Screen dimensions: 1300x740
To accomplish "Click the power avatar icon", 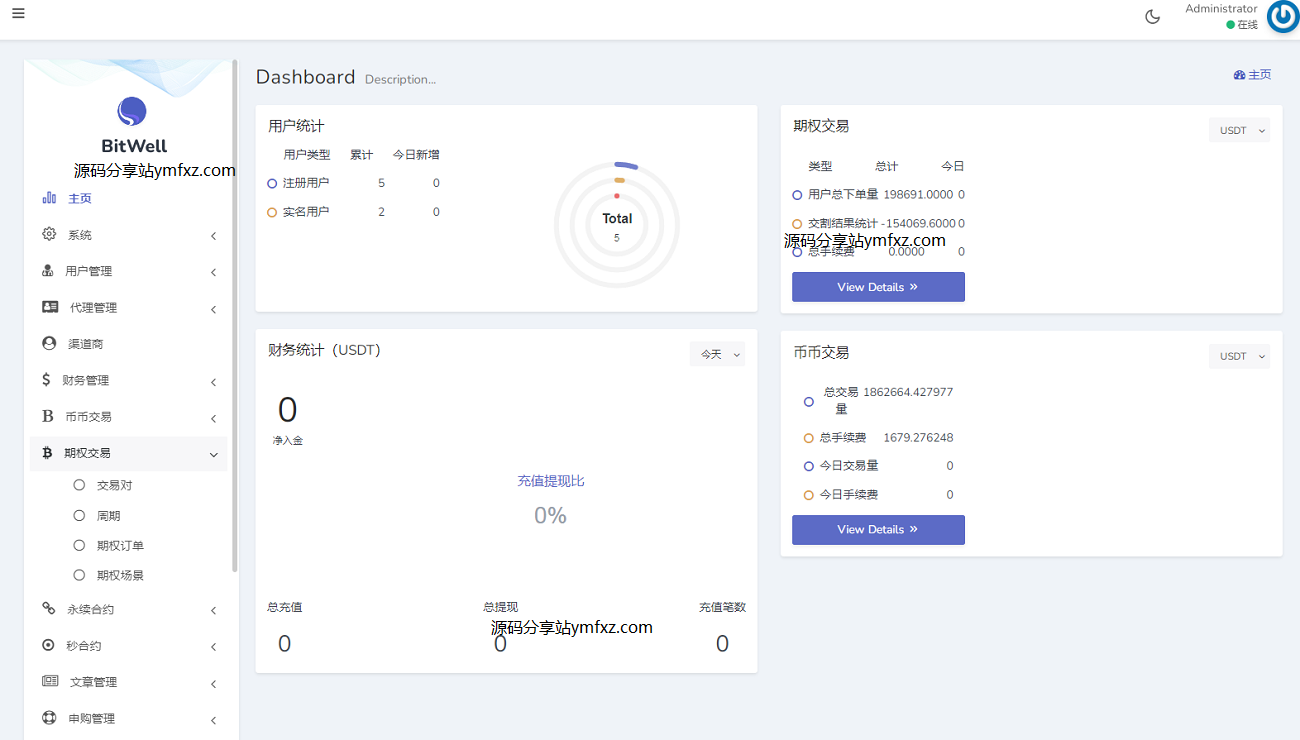I will [1282, 17].
